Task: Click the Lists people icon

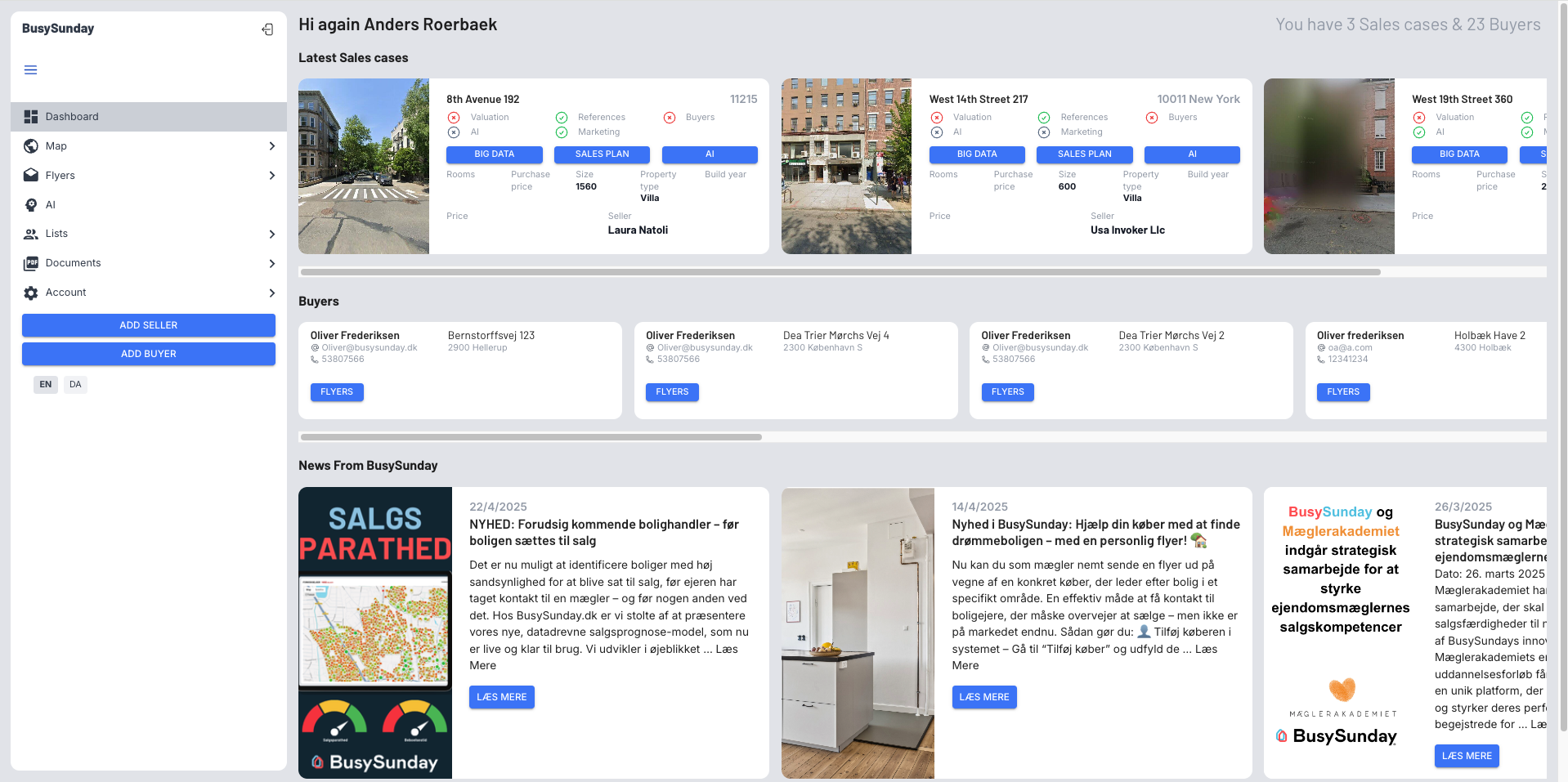Action: coord(31,234)
